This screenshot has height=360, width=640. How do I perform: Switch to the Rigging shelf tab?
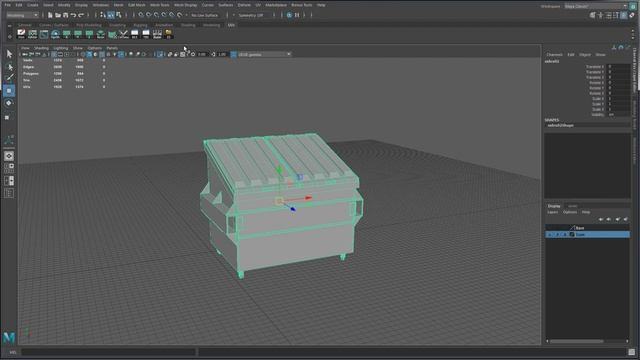(x=140, y=25)
